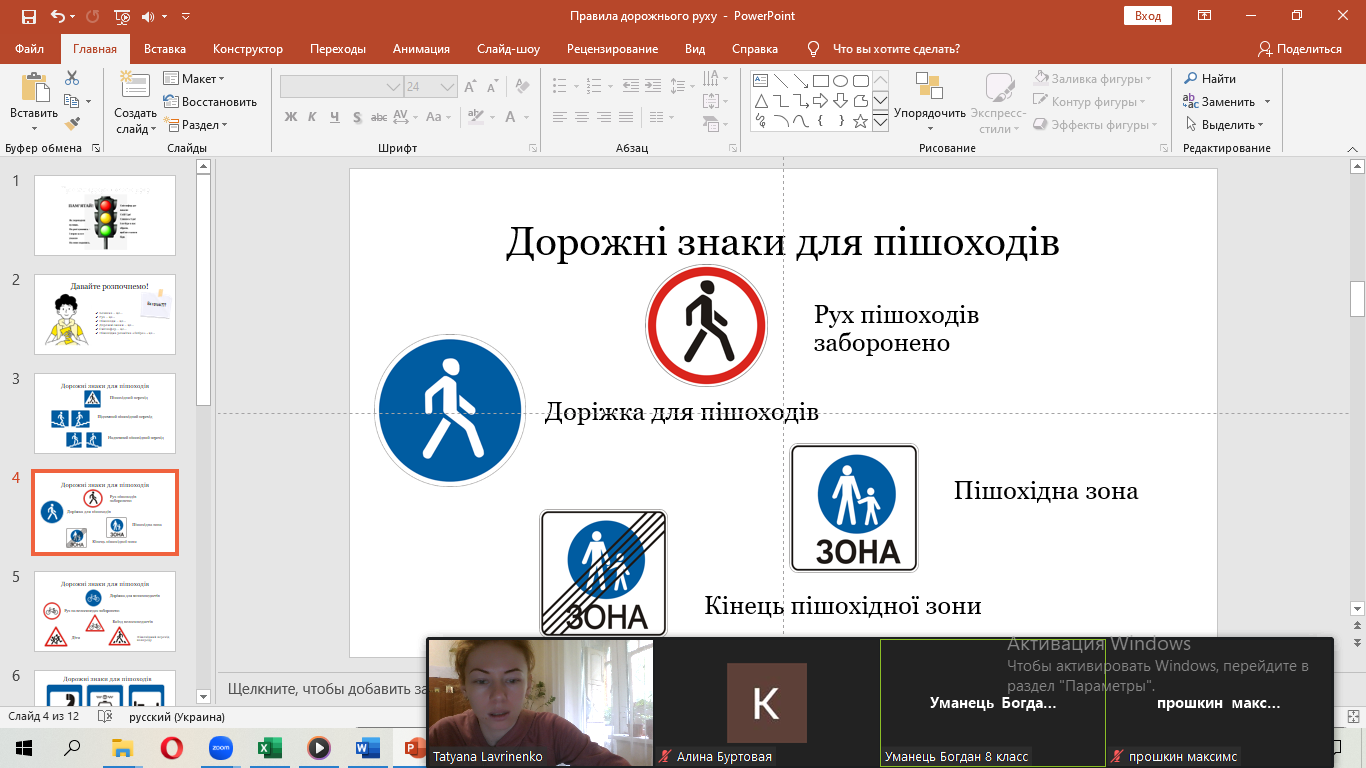Click the Поделиться share button
Image resolution: width=1366 pixels, height=768 pixels.
[x=1299, y=49]
